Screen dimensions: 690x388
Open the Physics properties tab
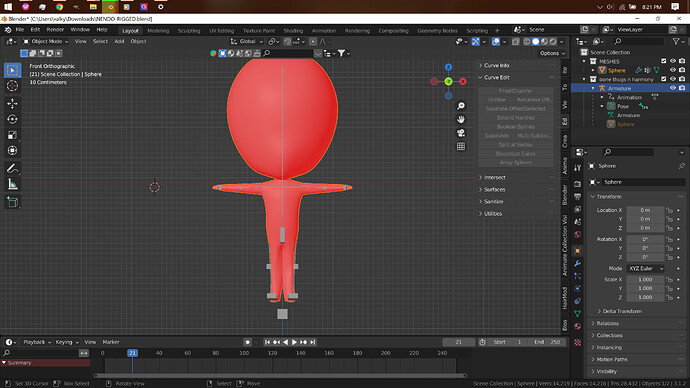pyautogui.click(x=577, y=289)
